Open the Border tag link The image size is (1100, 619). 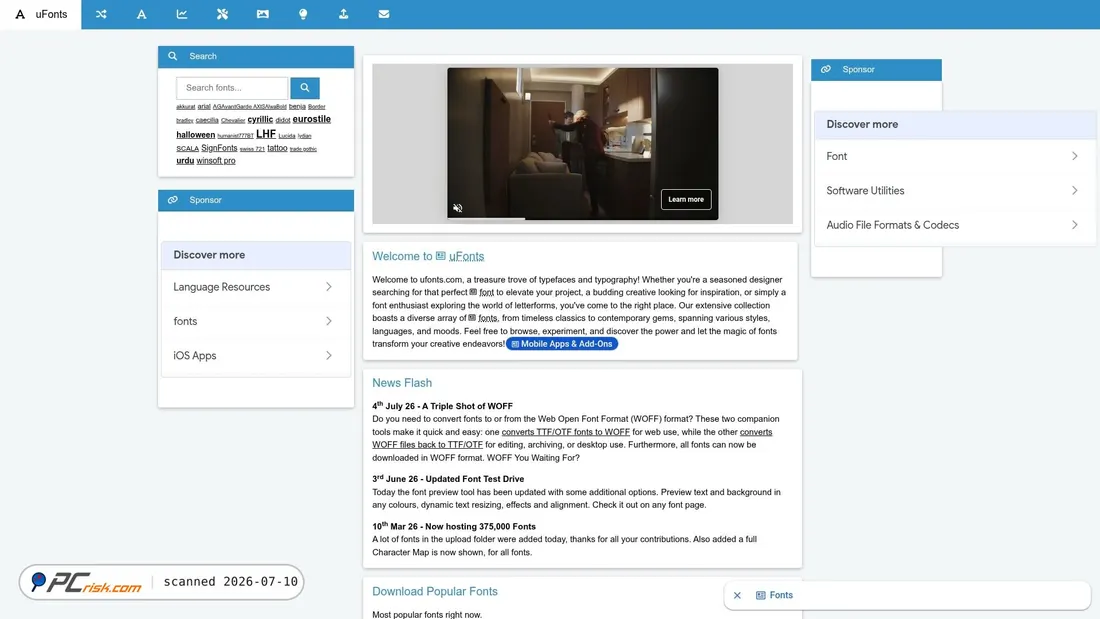point(316,107)
